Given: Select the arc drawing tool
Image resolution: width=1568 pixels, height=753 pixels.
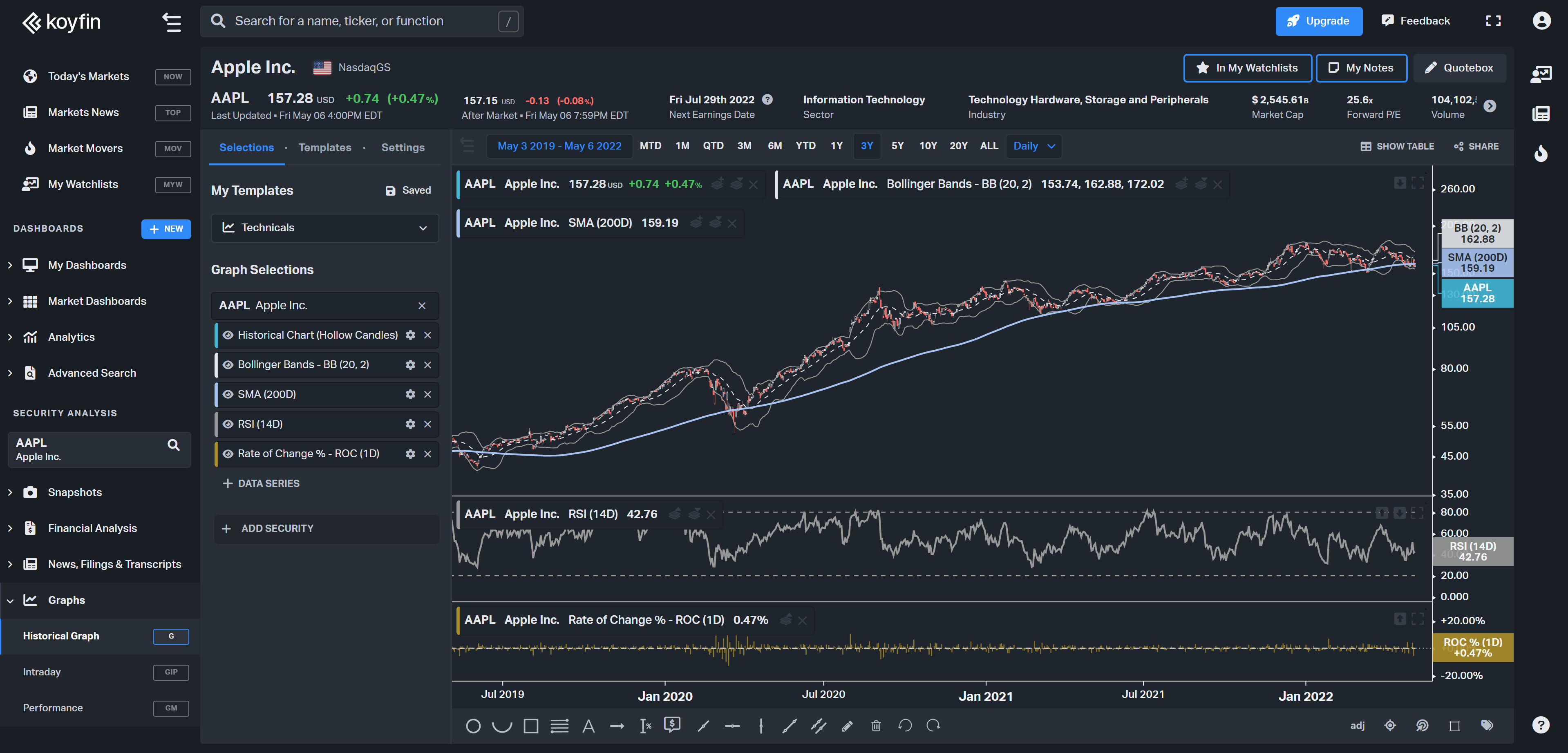Looking at the screenshot, I should point(501,726).
